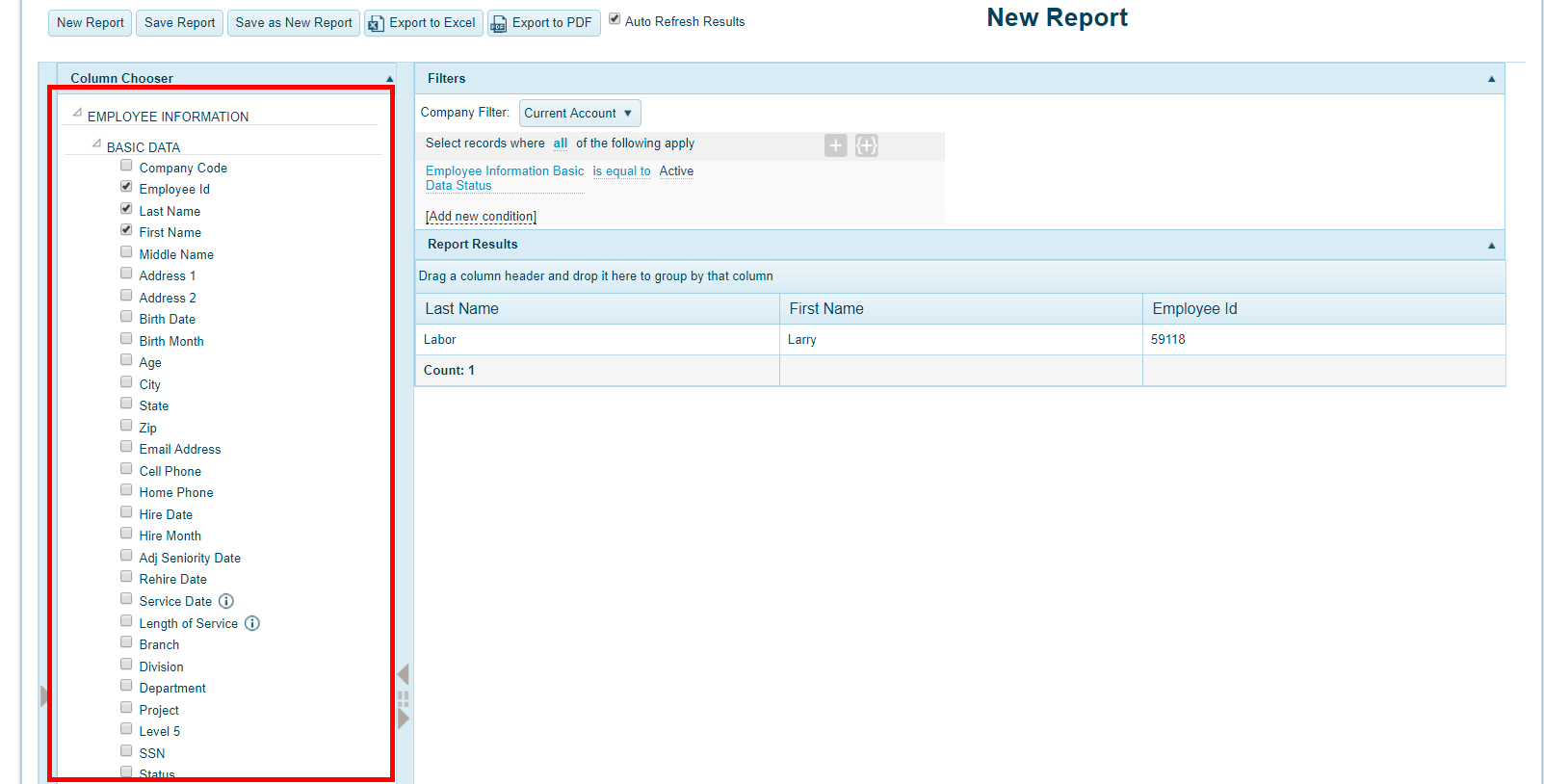Image resolution: width=1544 pixels, height=784 pixels.
Task: Uncheck the Last Name column checkbox
Action: pos(126,209)
